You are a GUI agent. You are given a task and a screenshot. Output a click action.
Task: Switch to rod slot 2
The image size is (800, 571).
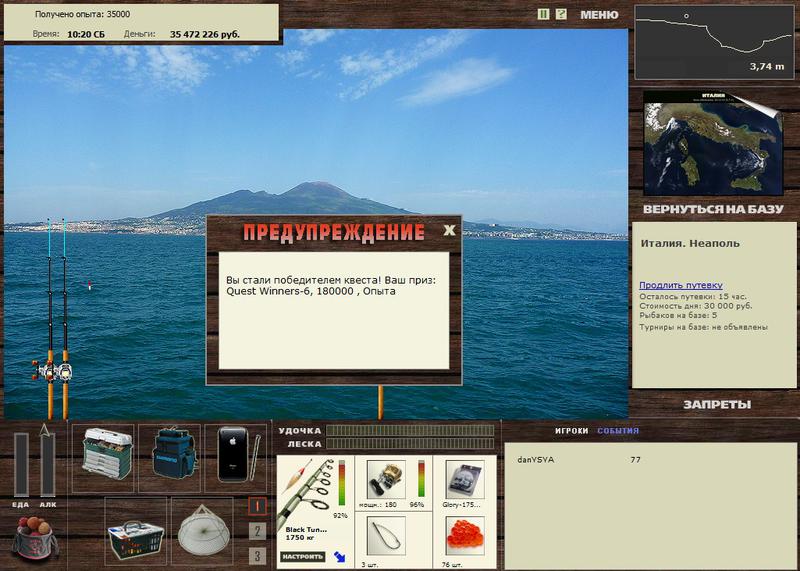257,531
